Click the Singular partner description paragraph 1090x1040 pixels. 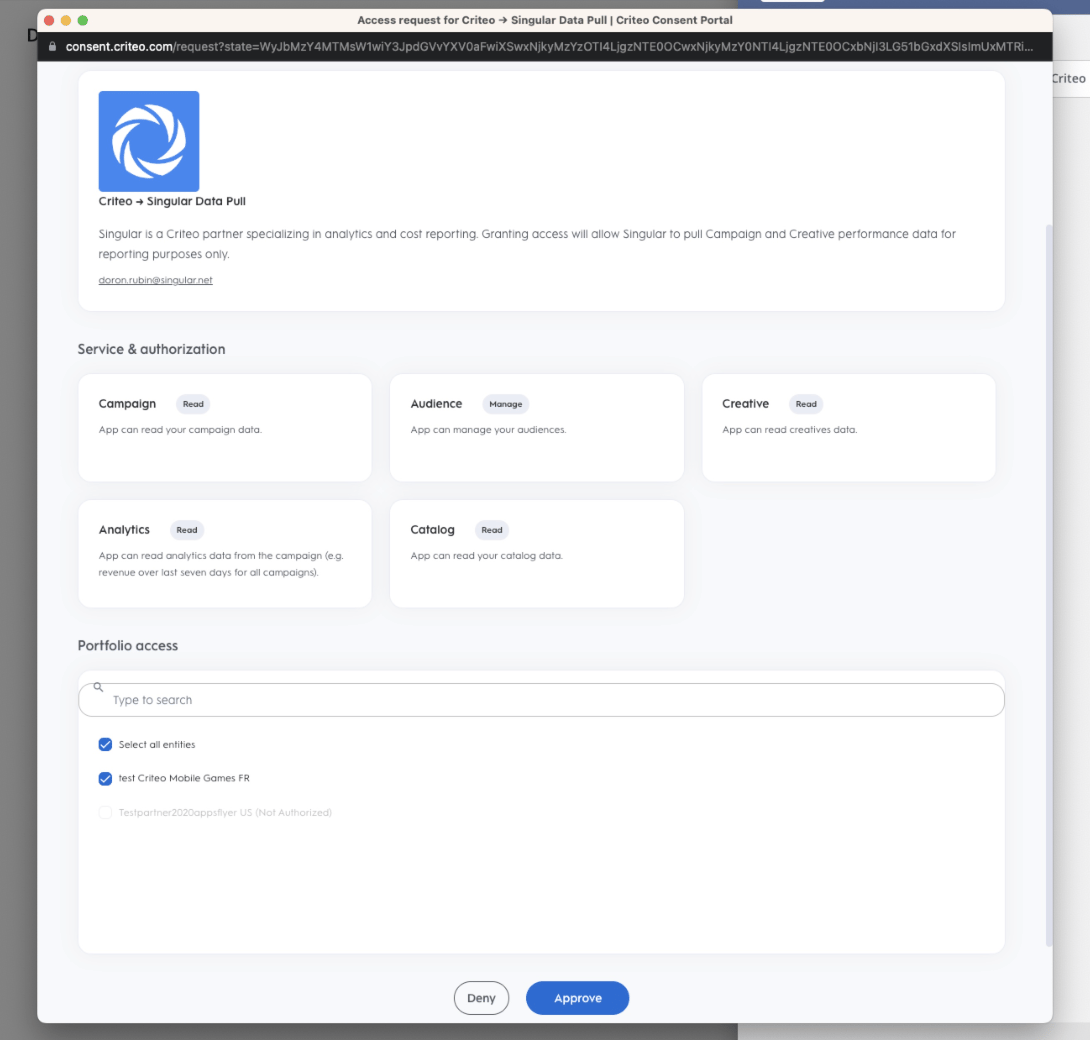527,244
